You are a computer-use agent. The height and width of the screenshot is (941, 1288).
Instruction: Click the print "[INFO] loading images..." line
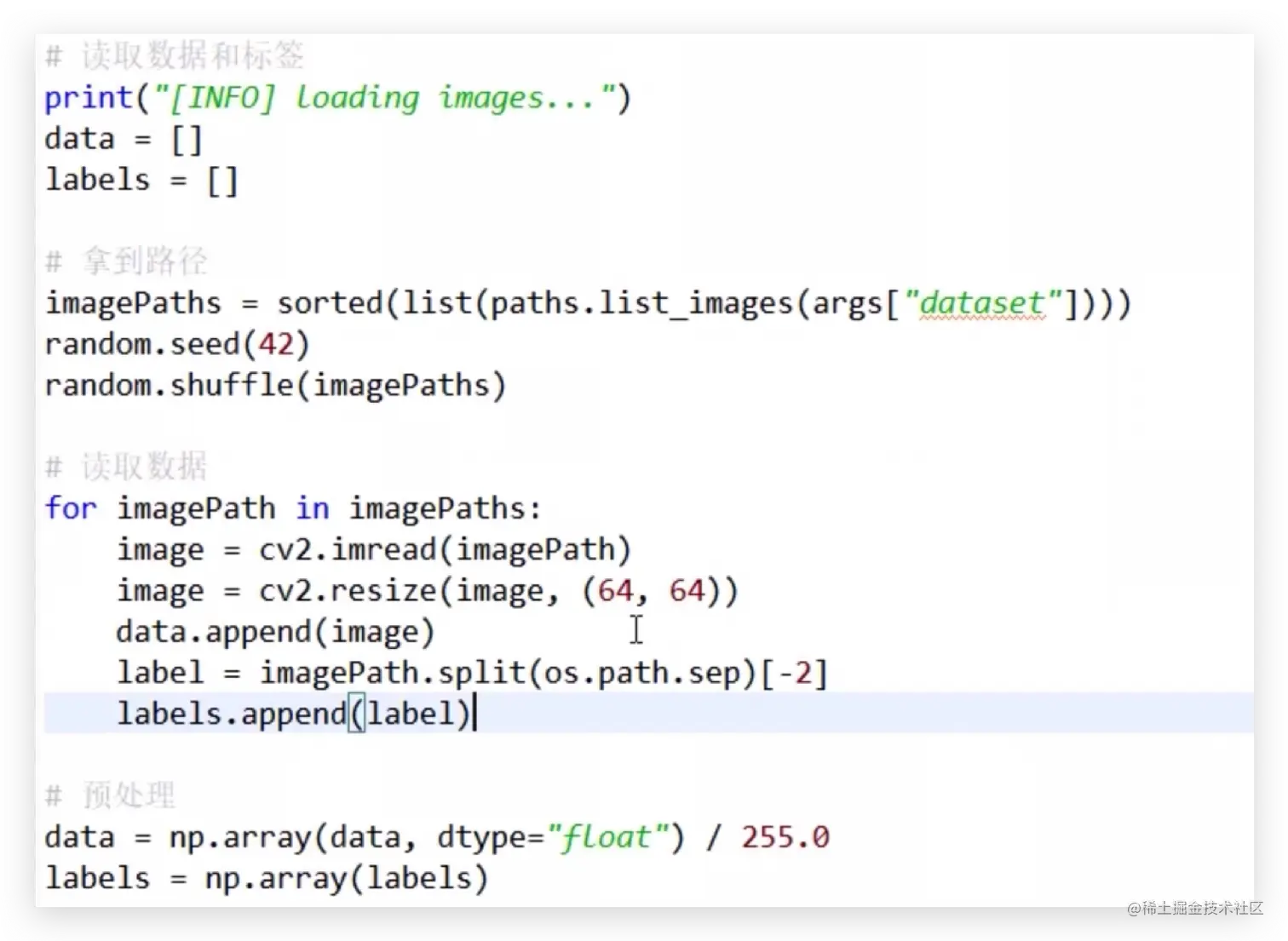[x=338, y=98]
